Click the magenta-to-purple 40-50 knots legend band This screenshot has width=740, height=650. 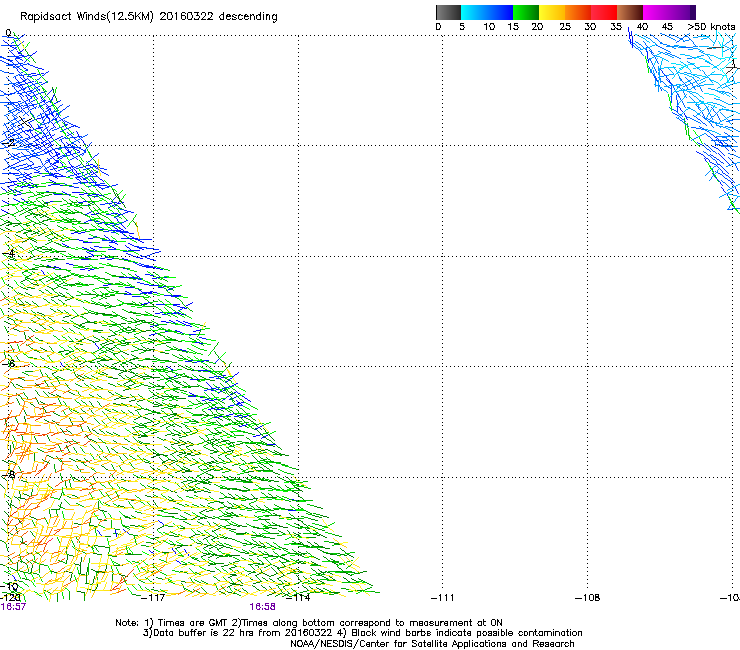coord(669,12)
